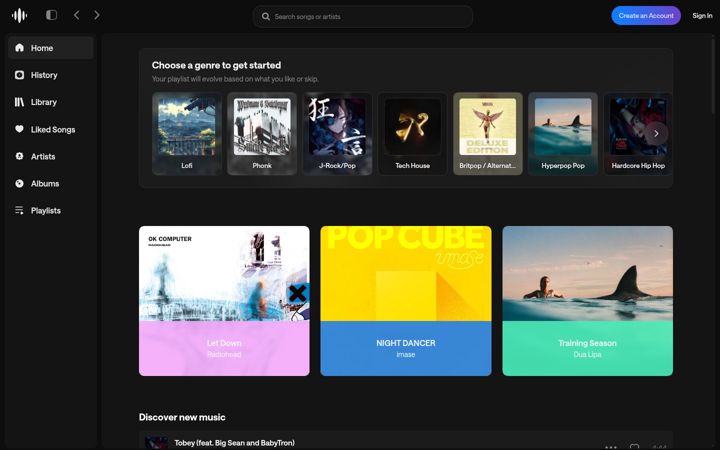Play Tobey (feat. Big Sean and BabyTron)
720x450 pixels.
pos(406,441)
